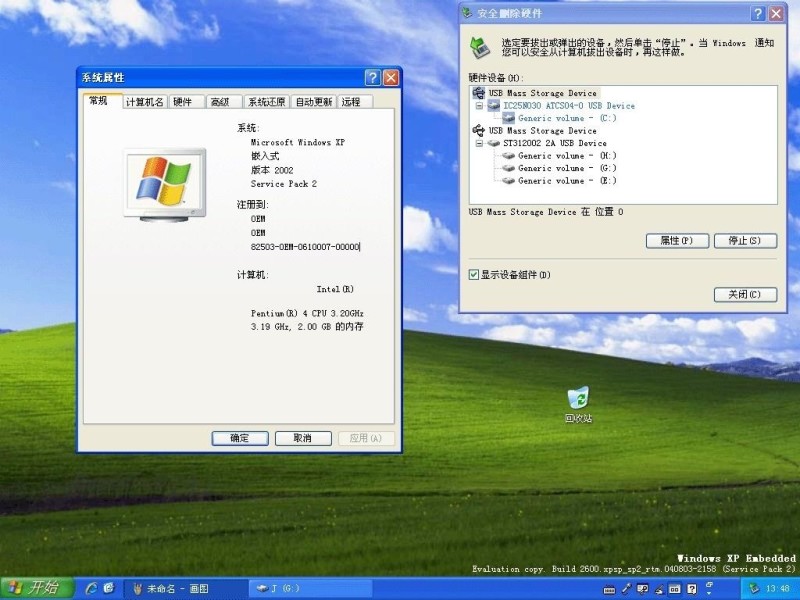Switch to the 系统还原 tab
This screenshot has height=600, width=800.
click(266, 102)
